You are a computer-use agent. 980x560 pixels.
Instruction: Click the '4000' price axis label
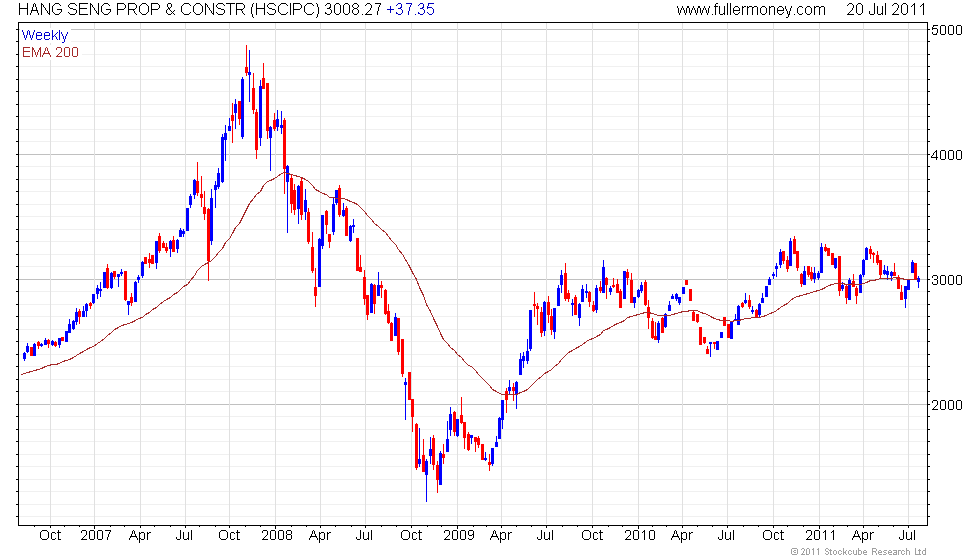coord(946,155)
